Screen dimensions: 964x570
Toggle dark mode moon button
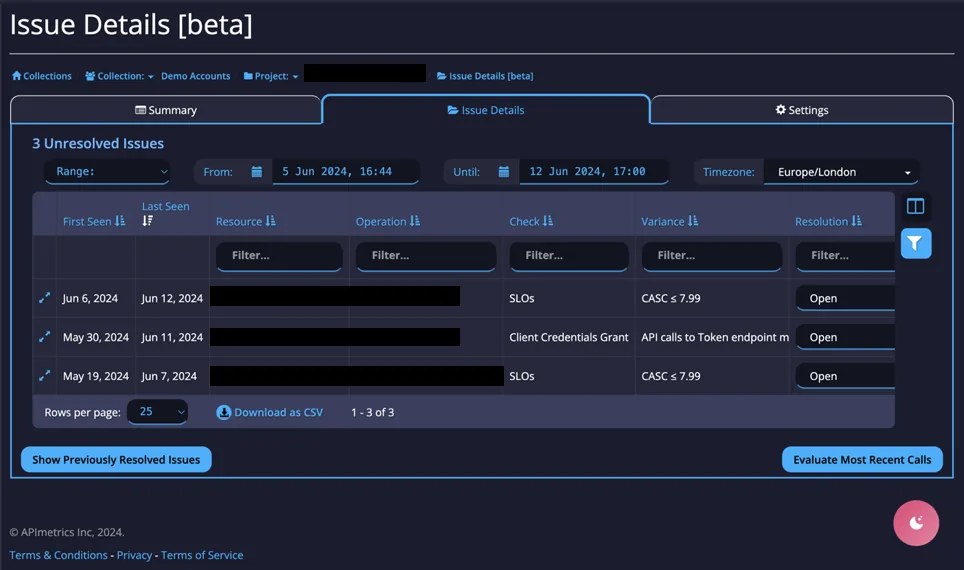(916, 523)
